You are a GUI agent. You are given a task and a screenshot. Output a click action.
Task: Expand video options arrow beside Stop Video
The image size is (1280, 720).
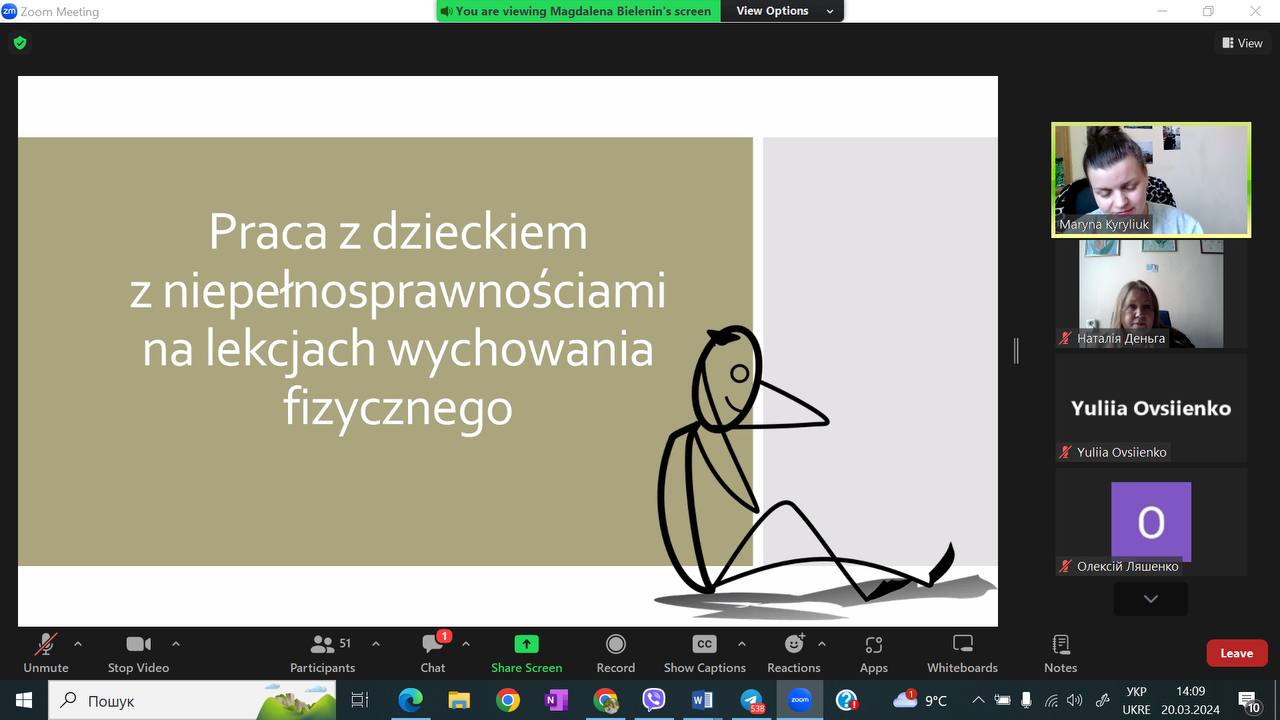point(176,644)
